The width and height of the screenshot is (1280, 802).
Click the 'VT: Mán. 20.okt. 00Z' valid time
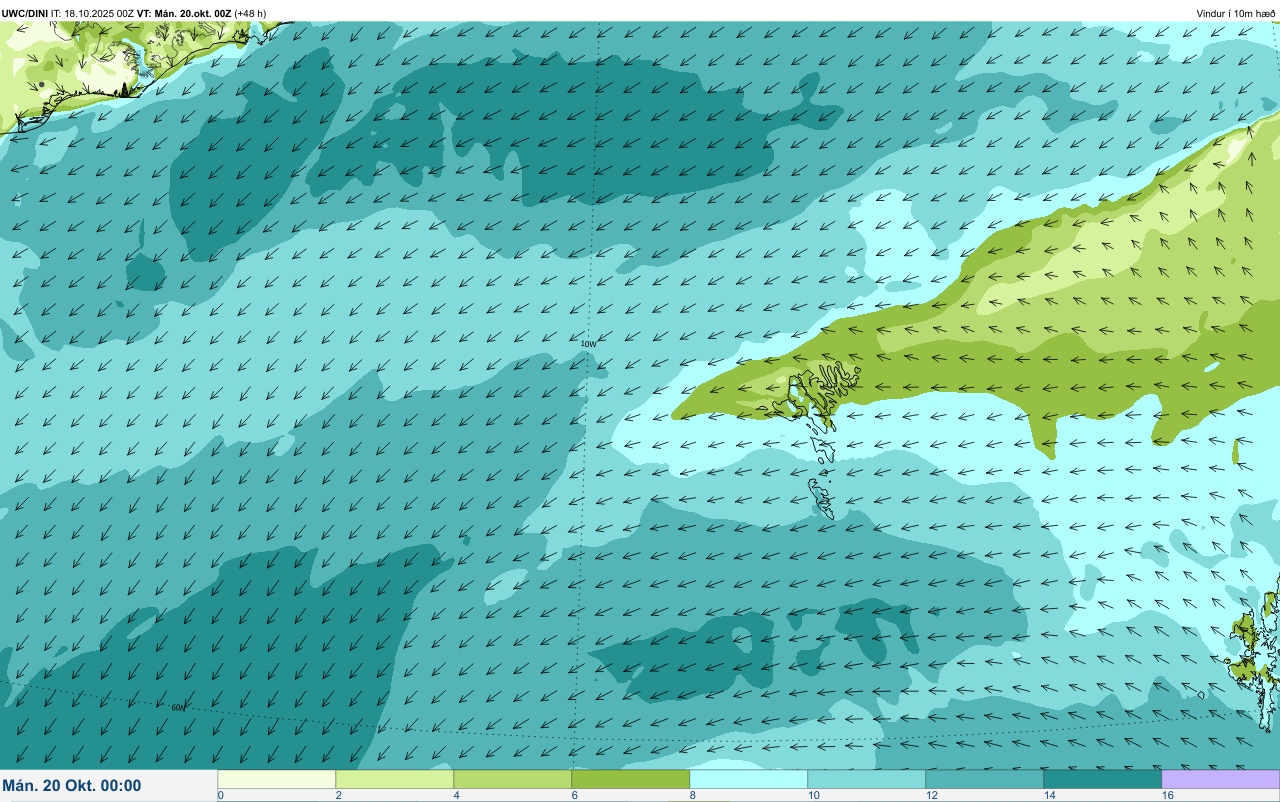click(x=184, y=14)
